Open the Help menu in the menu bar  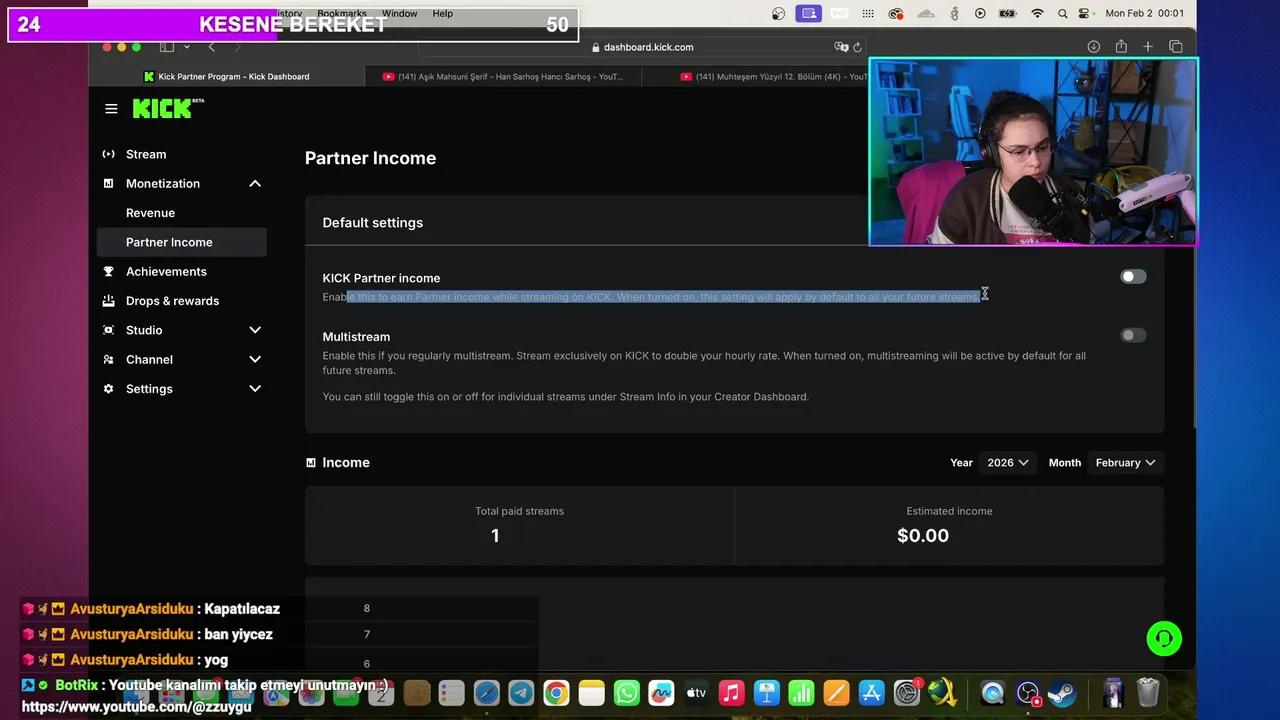click(x=443, y=14)
